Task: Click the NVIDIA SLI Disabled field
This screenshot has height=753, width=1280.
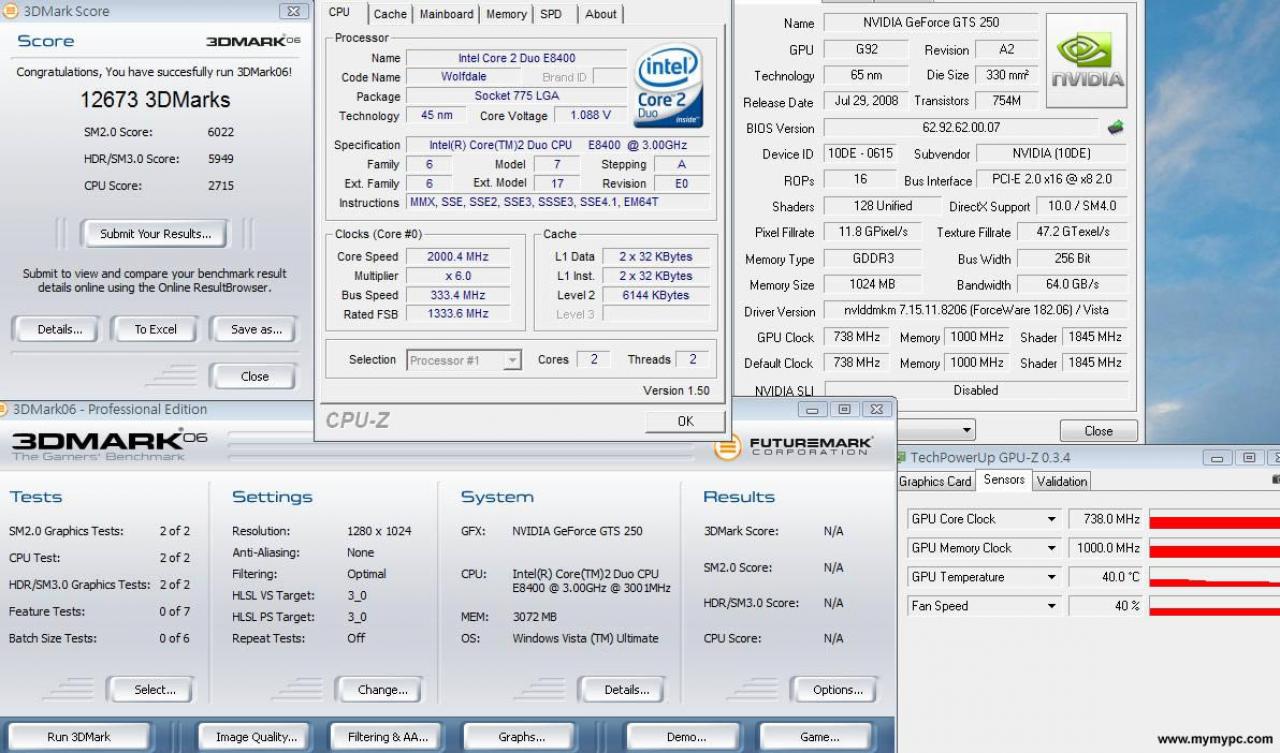Action: click(x=976, y=390)
